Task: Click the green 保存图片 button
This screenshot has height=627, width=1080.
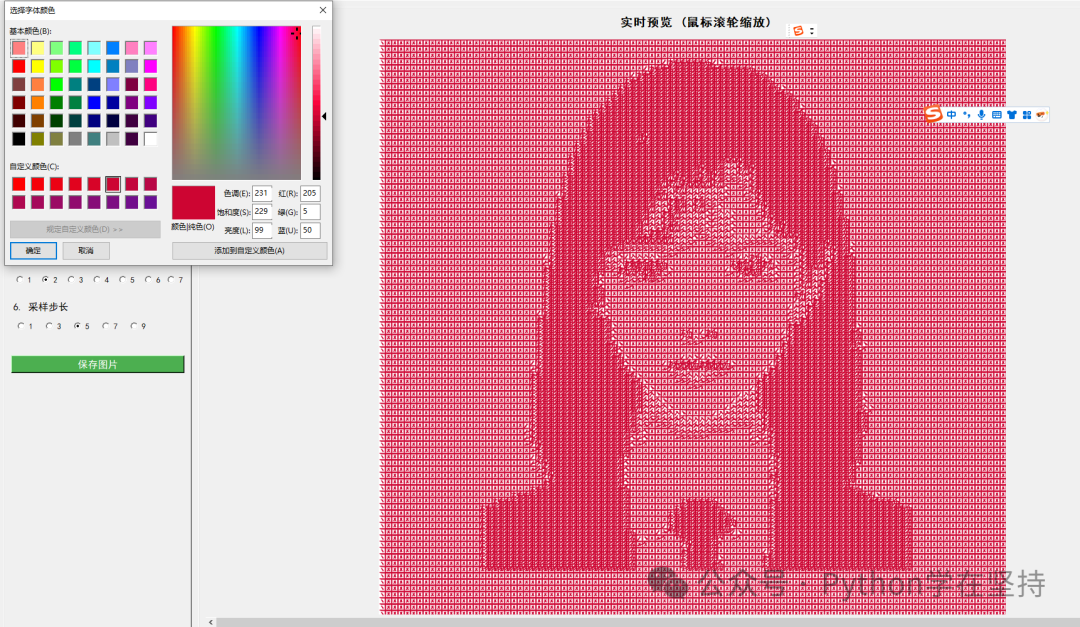Action: 98,364
